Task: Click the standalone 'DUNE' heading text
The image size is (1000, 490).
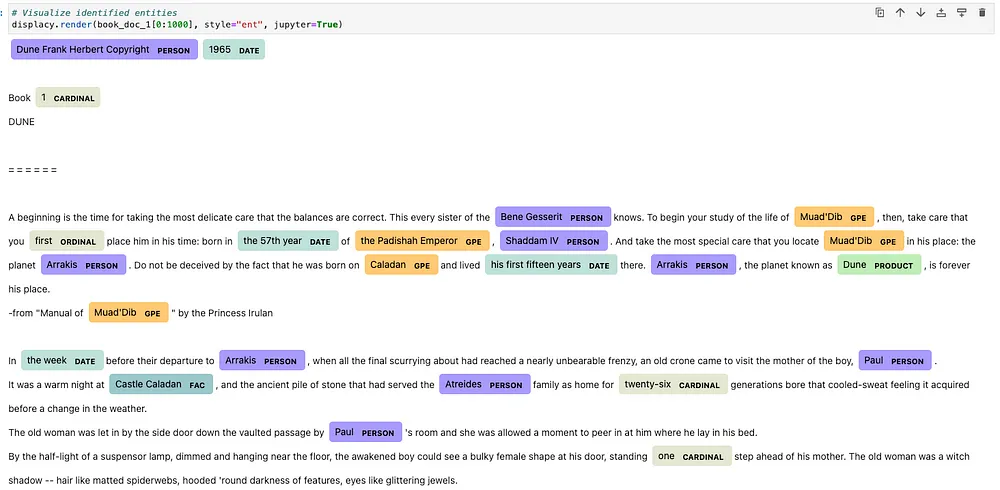Action: (x=22, y=121)
